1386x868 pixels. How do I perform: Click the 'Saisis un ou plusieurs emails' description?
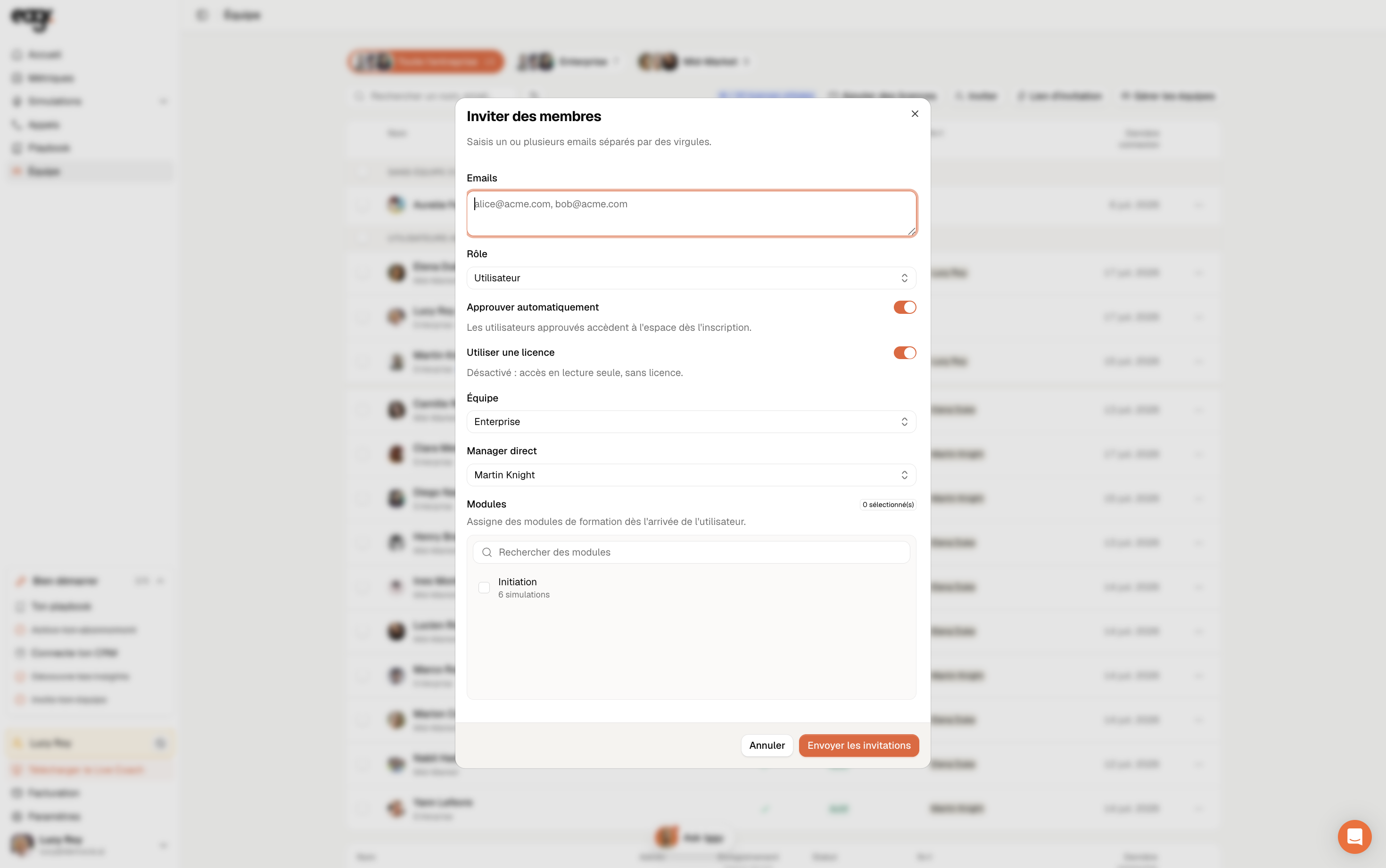588,142
